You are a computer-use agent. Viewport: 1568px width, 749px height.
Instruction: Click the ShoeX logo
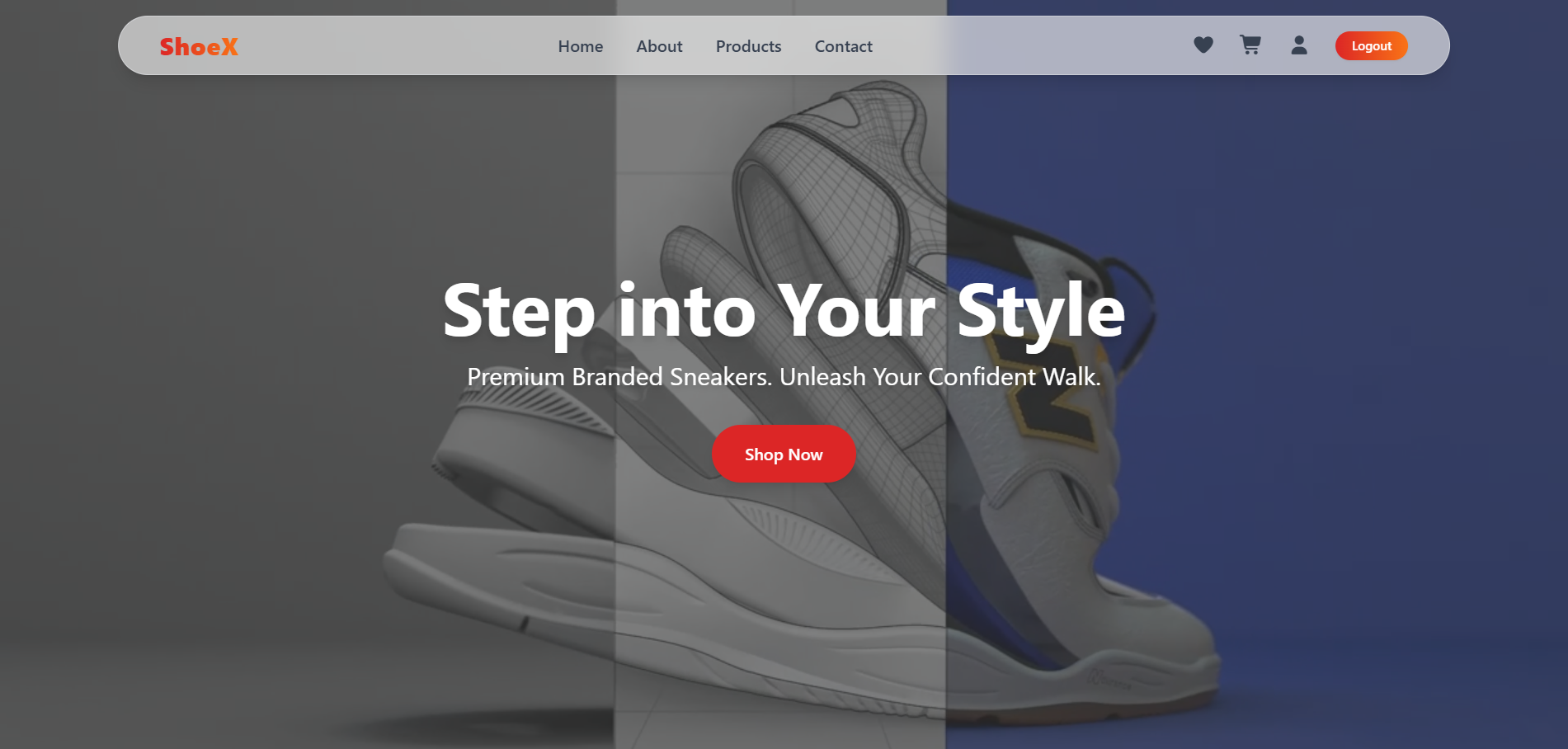click(x=199, y=47)
